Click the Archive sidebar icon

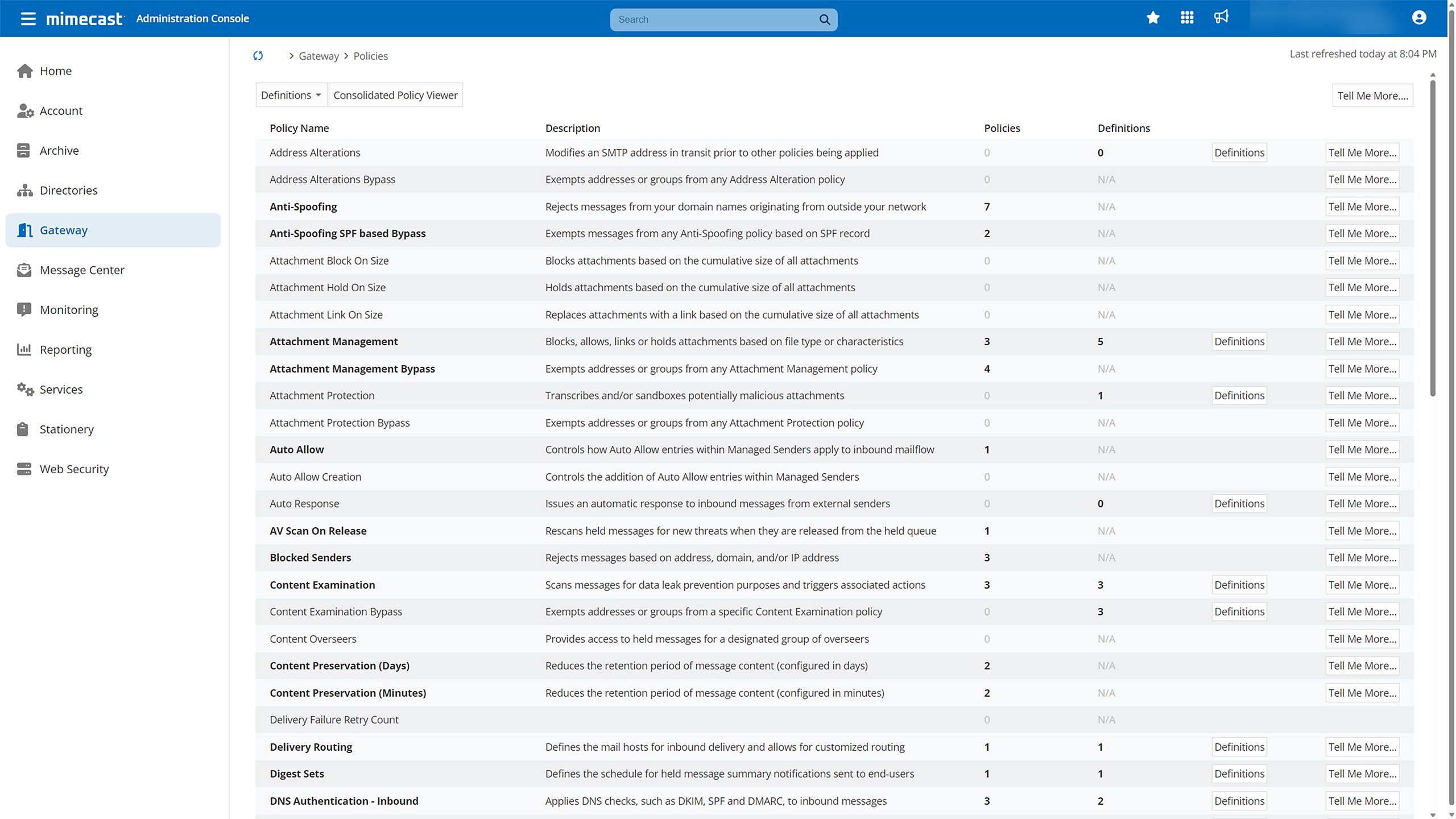23,151
